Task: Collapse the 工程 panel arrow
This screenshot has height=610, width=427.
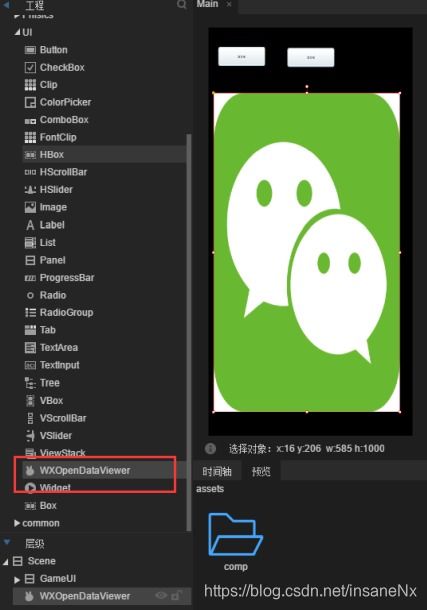Action: (x=7, y=5)
